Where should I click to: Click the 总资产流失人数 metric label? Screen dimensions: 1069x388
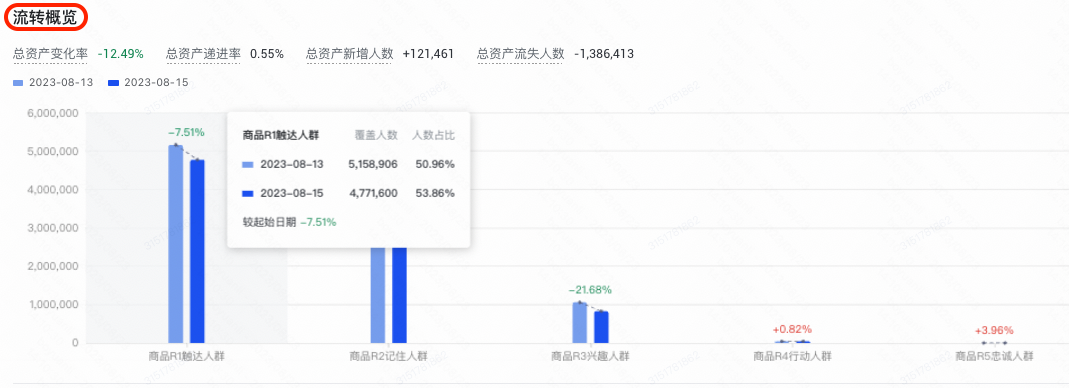pos(521,54)
